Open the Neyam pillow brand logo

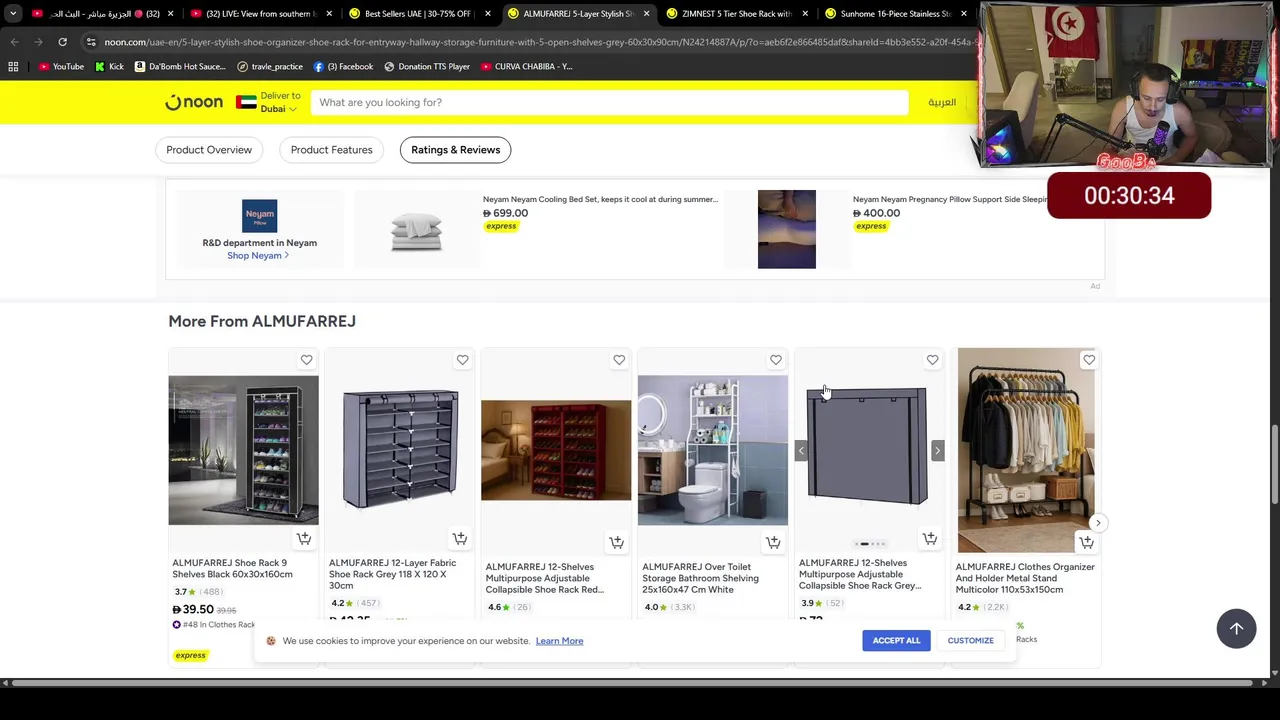coord(259,216)
